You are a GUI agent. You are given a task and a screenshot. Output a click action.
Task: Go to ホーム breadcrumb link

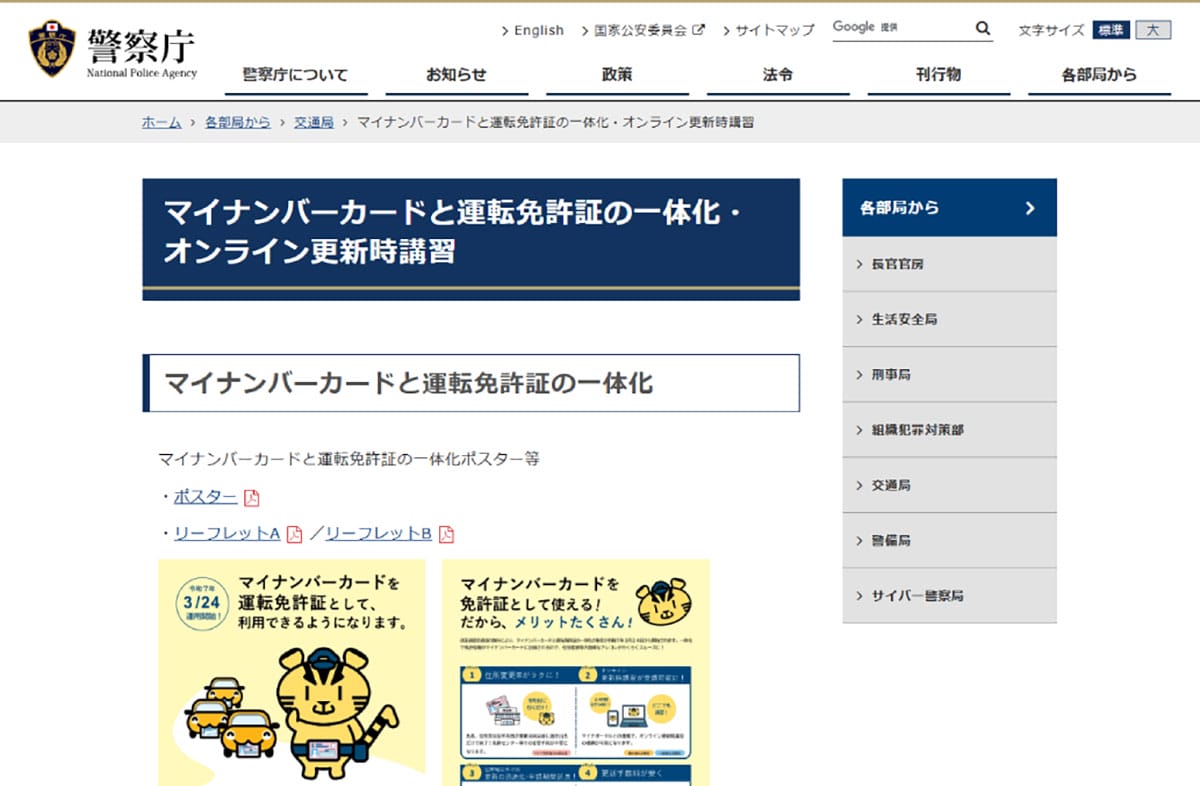[x=161, y=122]
